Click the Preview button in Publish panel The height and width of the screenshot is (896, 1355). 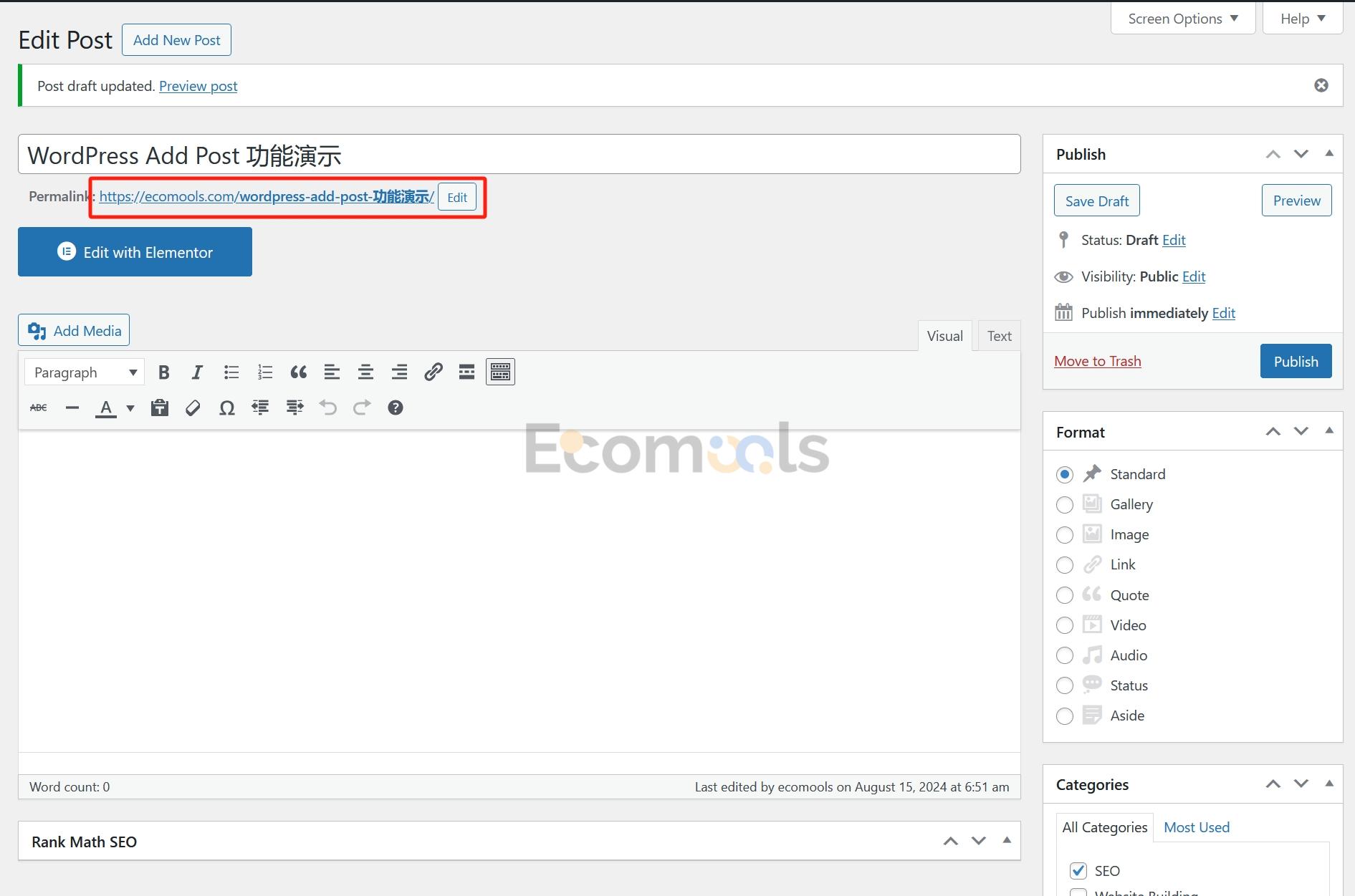[x=1296, y=201]
